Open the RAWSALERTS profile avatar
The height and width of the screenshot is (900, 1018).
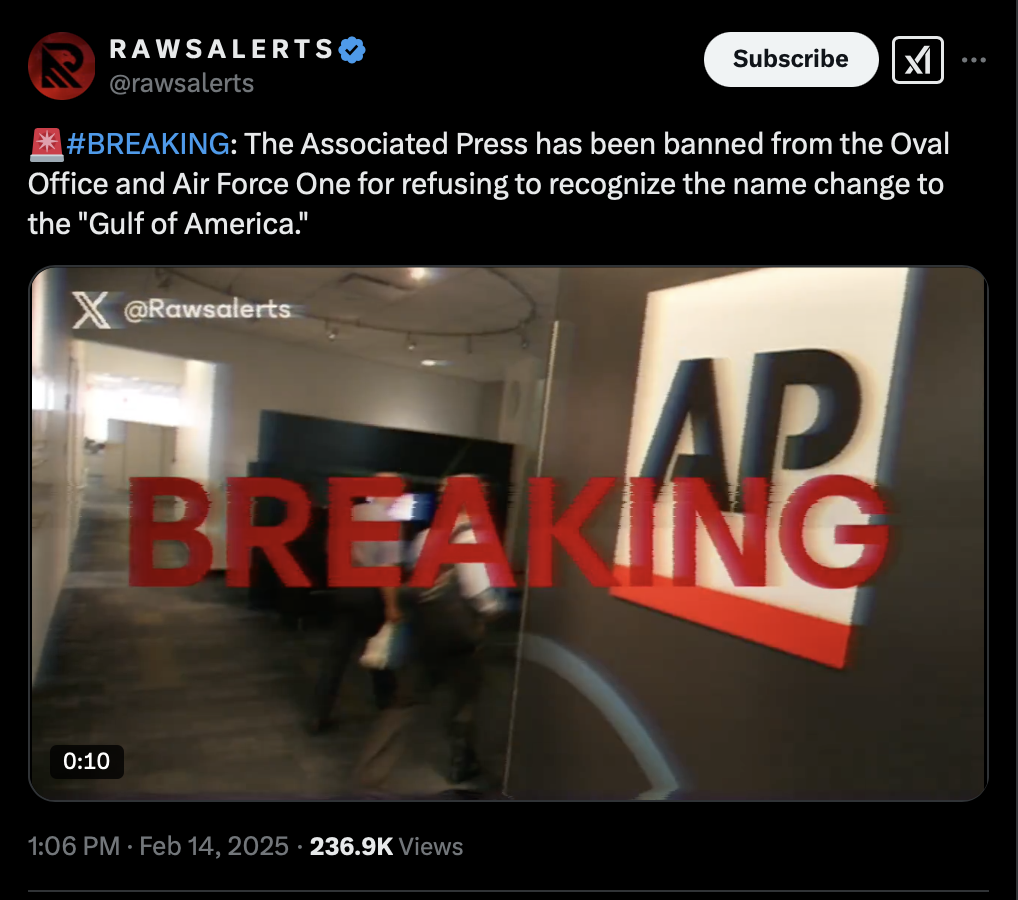point(62,66)
